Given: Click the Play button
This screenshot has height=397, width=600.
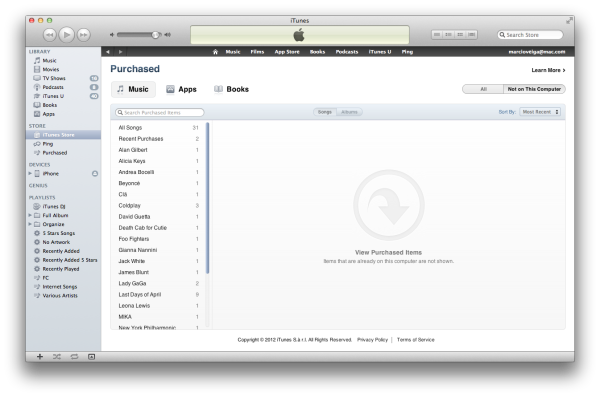Looking at the screenshot, I should [x=67, y=35].
